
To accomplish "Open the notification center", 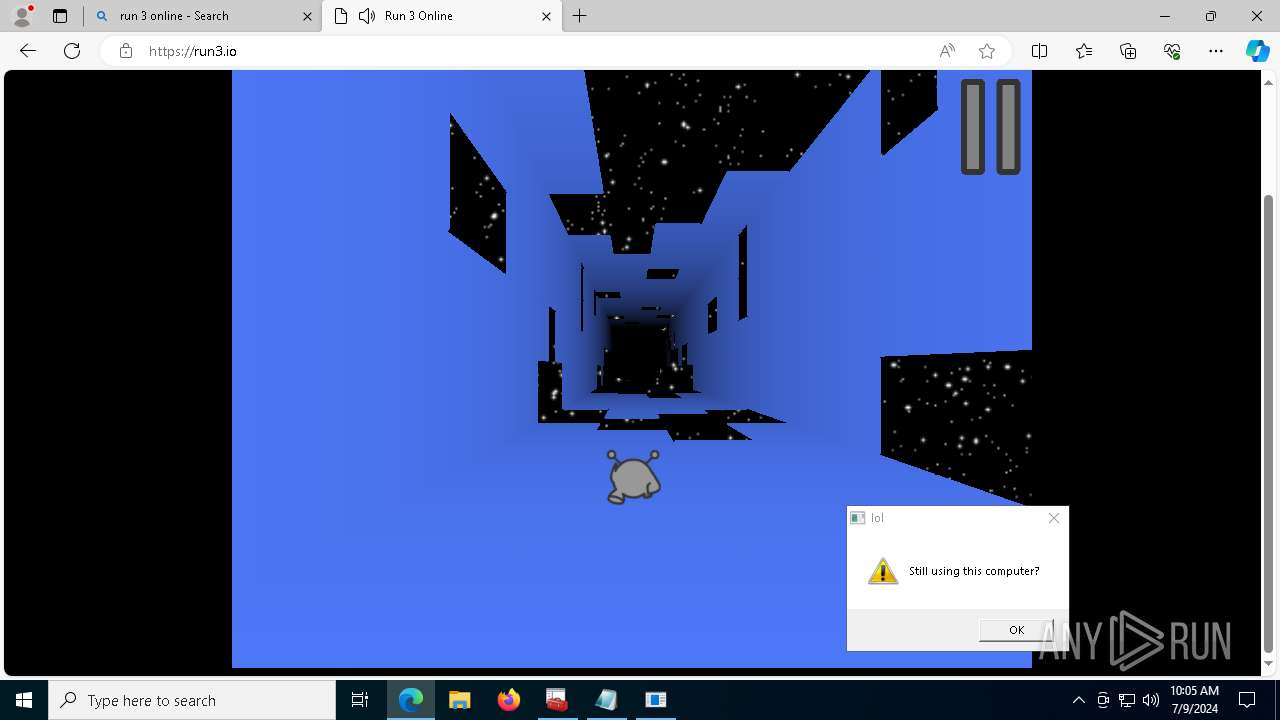I will coord(1247,700).
